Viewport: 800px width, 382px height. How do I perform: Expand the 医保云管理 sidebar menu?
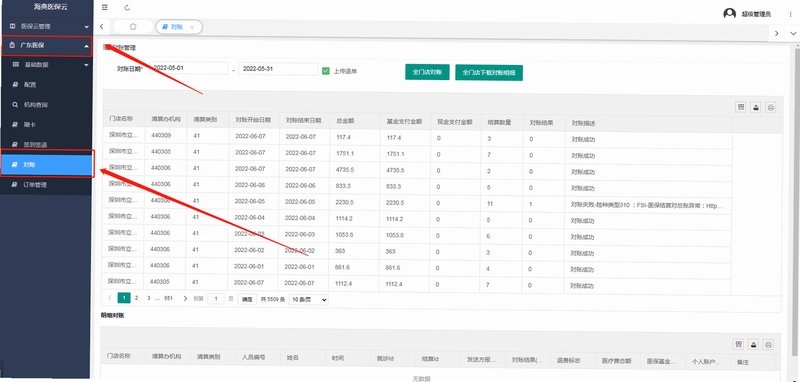pyautogui.click(x=46, y=26)
